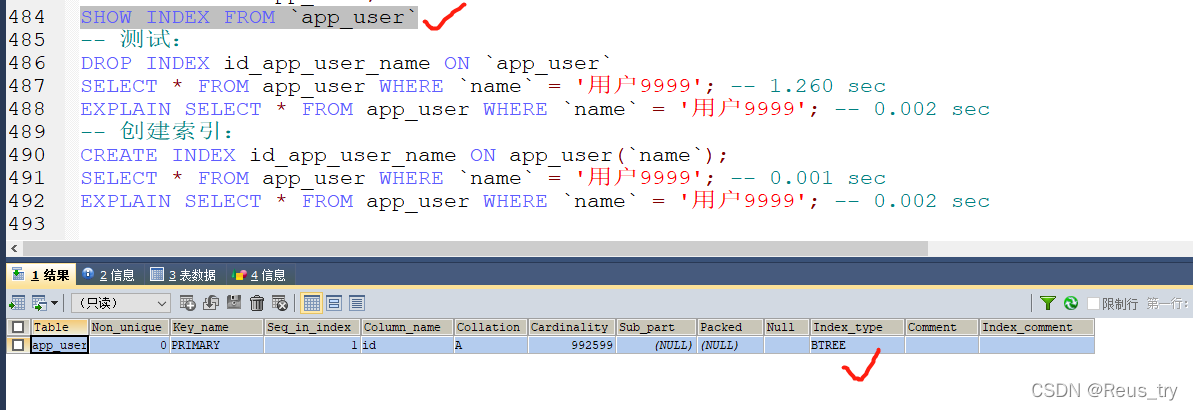Enable the 限制行 limit rows checkbox
The height and width of the screenshot is (410, 1193).
(x=1093, y=304)
